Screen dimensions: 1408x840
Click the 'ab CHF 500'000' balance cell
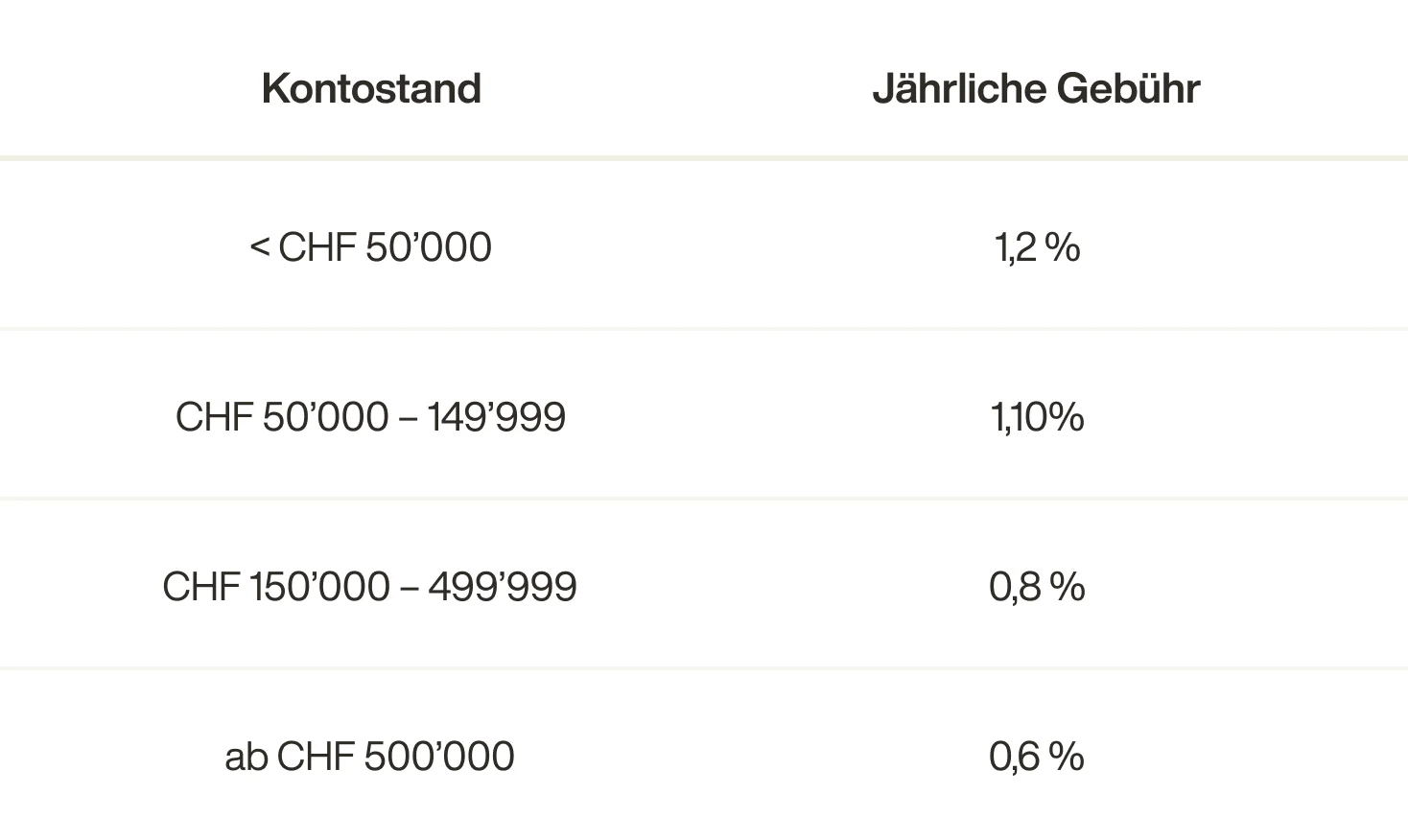tap(369, 757)
